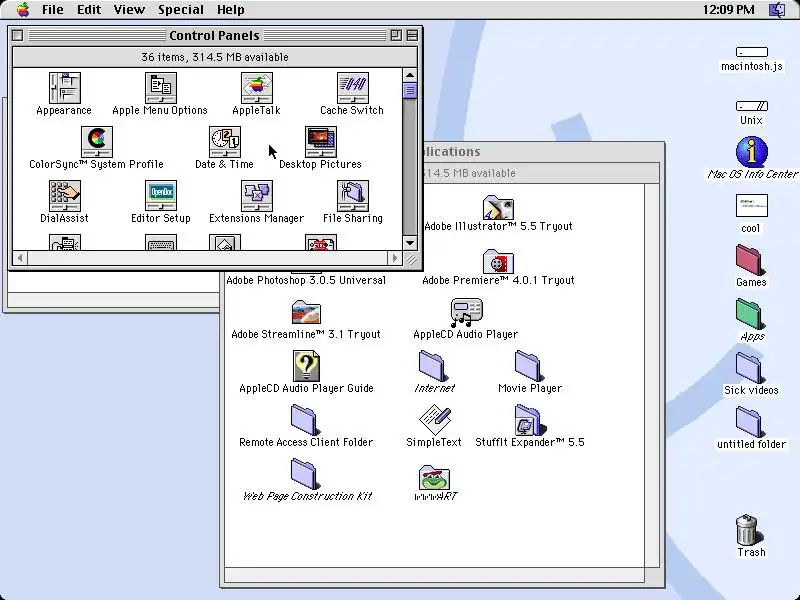The height and width of the screenshot is (600, 800).
Task: Open the Editor Setup icon
Action: [161, 196]
